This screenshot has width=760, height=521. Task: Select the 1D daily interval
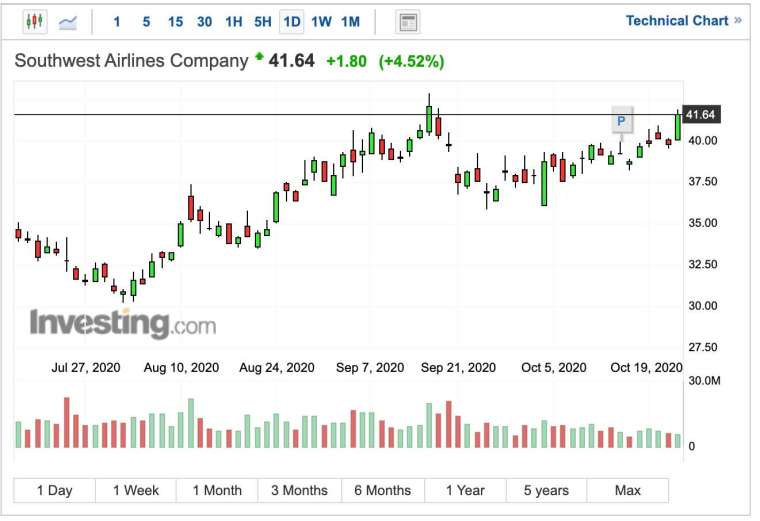pyautogui.click(x=292, y=22)
